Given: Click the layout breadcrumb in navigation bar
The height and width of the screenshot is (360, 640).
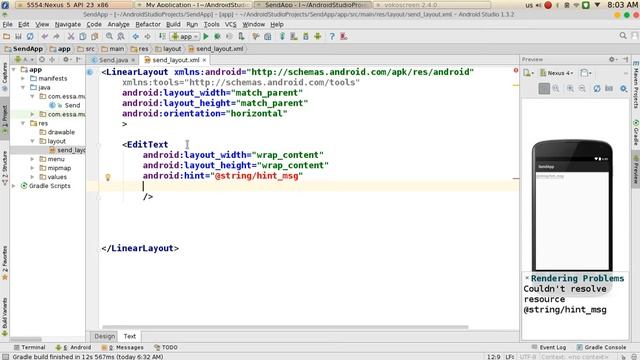Looking at the screenshot, I should point(168,49).
